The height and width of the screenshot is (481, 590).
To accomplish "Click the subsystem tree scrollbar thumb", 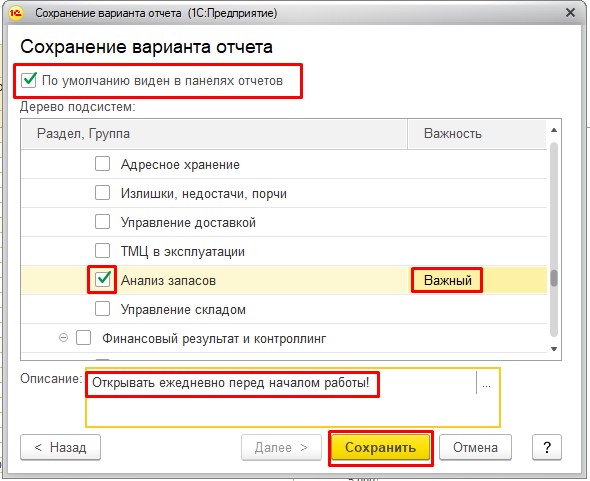I will 554,279.
